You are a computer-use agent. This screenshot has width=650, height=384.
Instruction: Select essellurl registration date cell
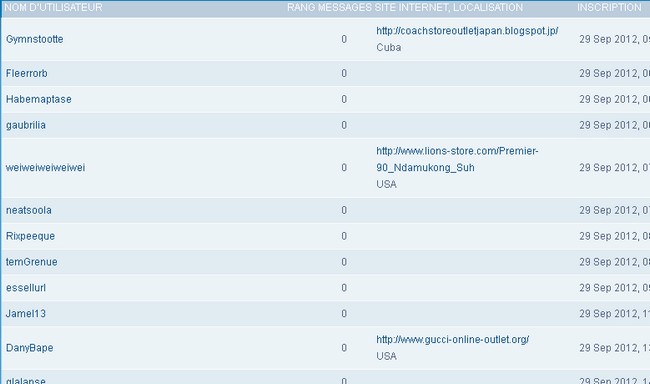pos(614,288)
